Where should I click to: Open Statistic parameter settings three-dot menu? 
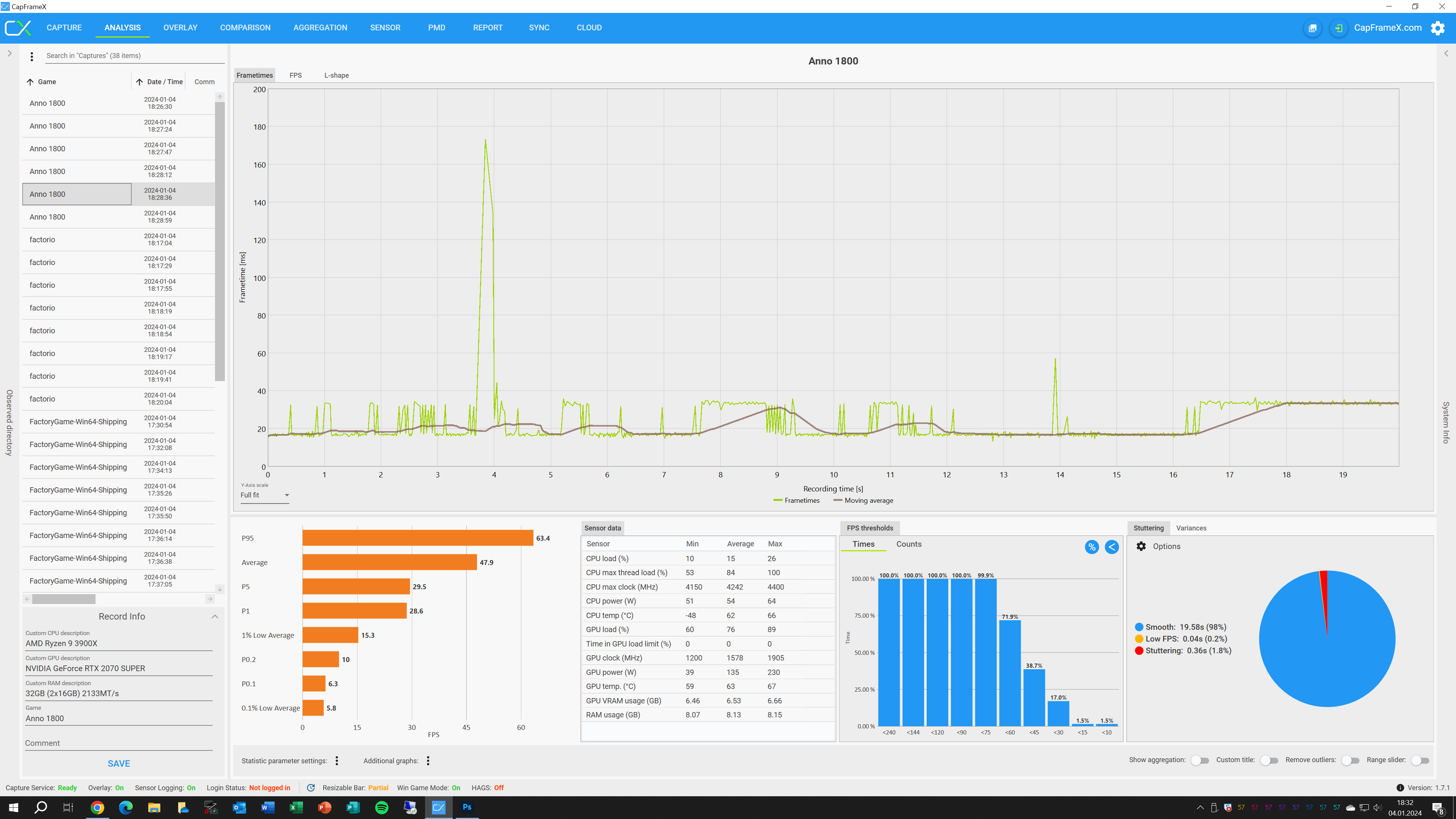[337, 761]
